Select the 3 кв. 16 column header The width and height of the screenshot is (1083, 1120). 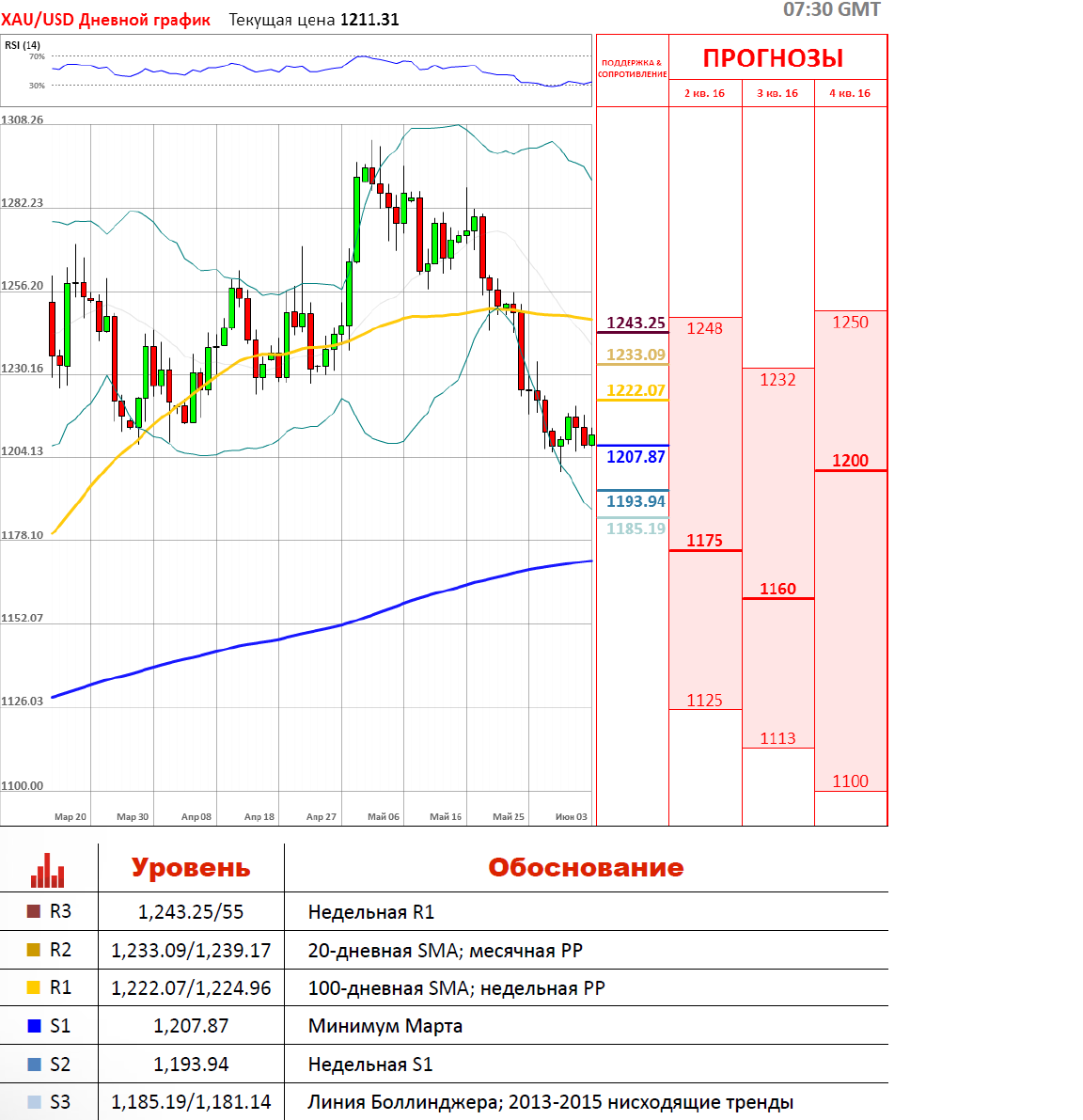click(x=777, y=94)
